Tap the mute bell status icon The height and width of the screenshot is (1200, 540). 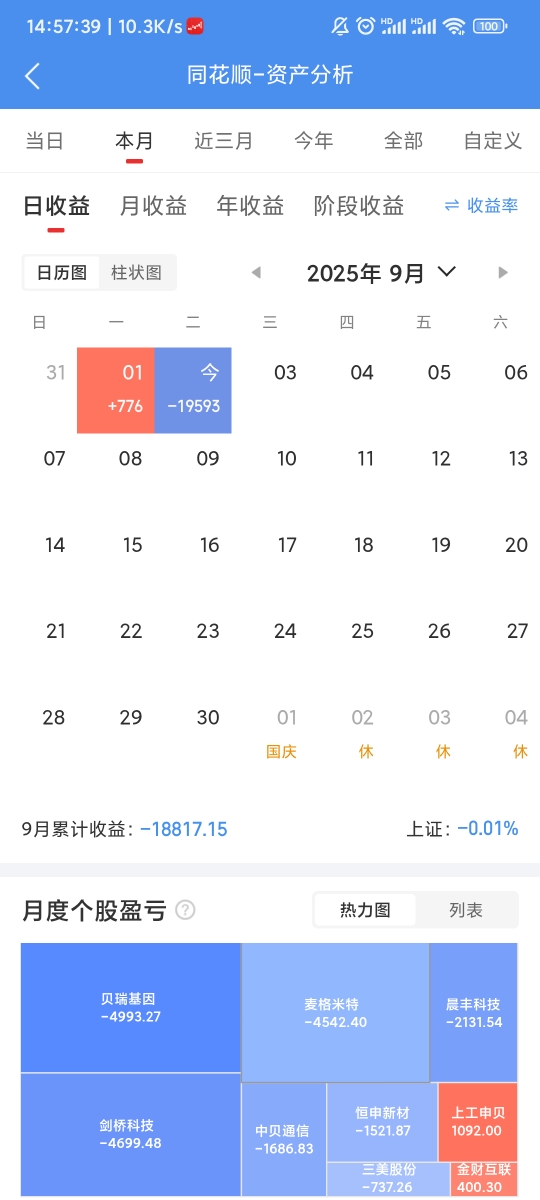[x=340, y=26]
